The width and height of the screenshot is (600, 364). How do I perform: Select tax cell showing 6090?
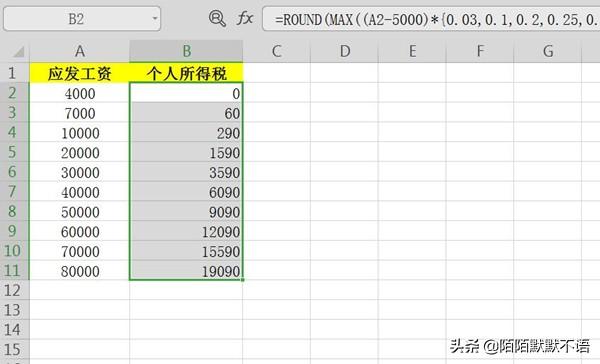[x=186, y=192]
